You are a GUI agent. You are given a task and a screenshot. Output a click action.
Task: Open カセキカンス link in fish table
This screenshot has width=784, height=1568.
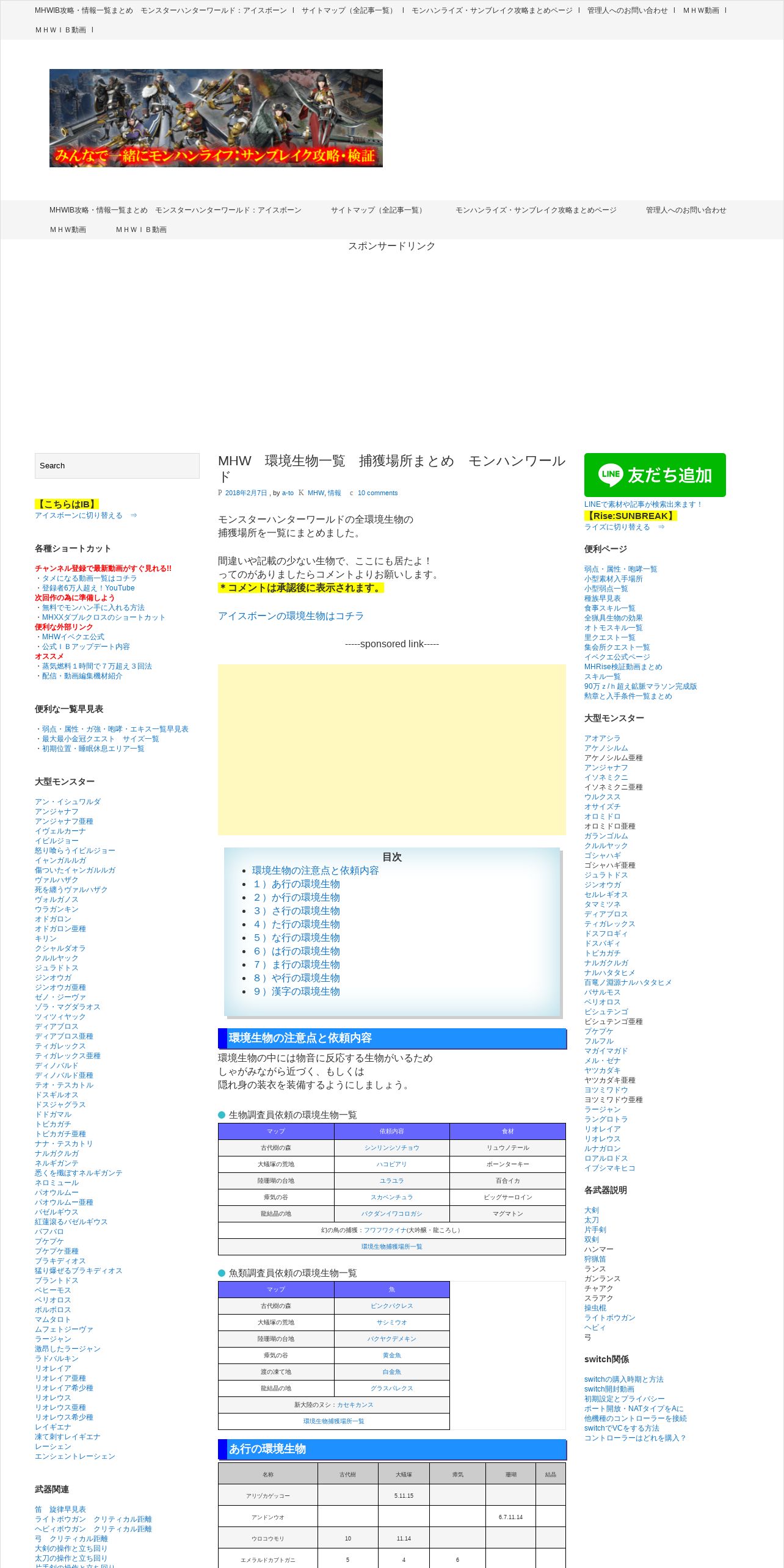355,1405
